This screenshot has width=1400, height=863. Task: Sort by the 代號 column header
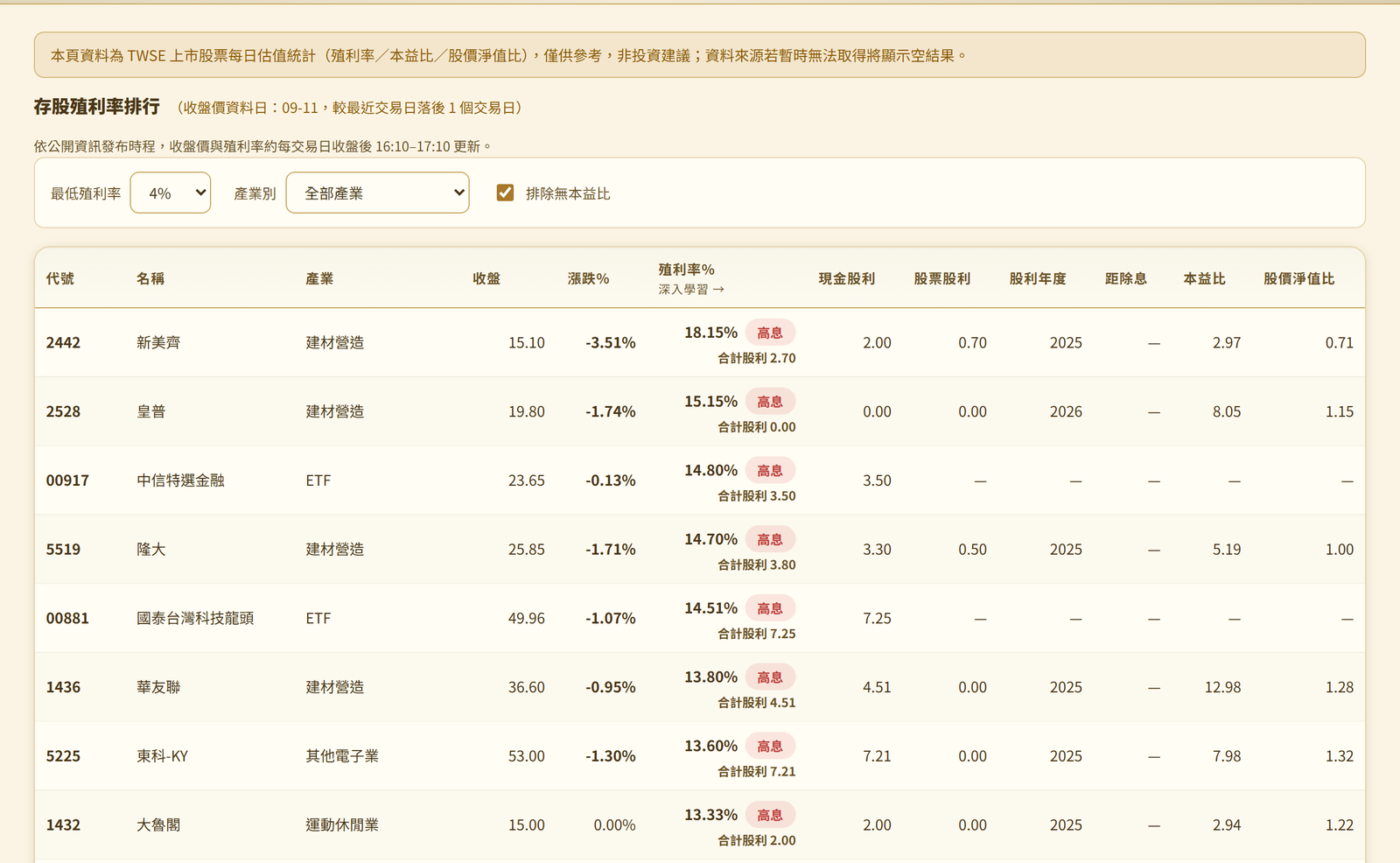(x=60, y=278)
